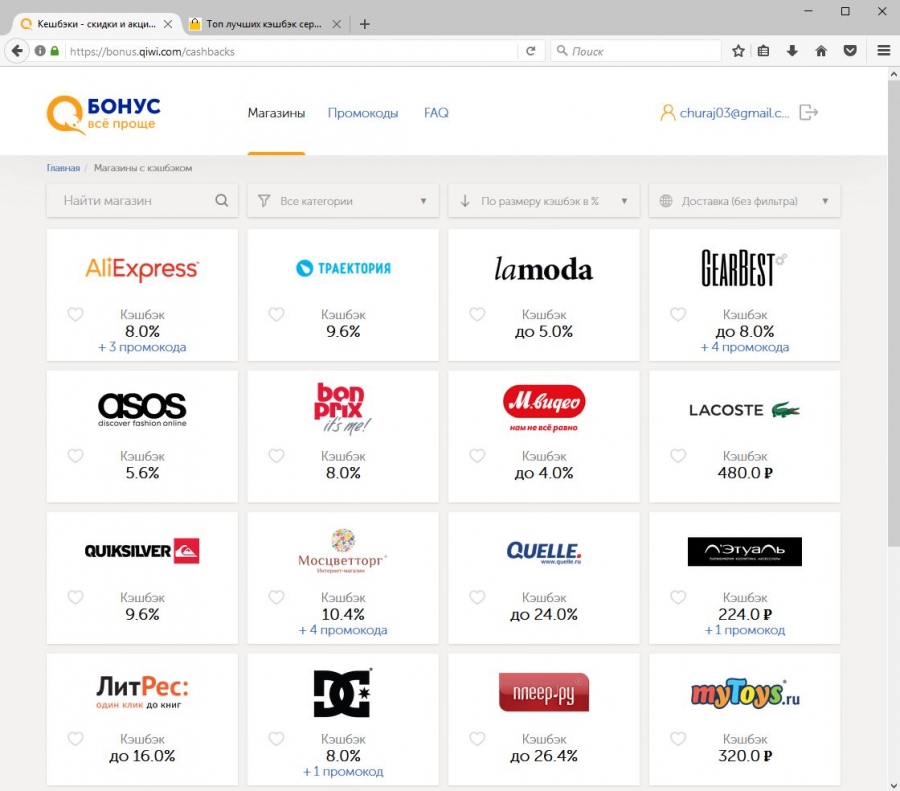The width and height of the screenshot is (900, 791).
Task: Favorite М.видео with the heart icon
Action: 477,456
